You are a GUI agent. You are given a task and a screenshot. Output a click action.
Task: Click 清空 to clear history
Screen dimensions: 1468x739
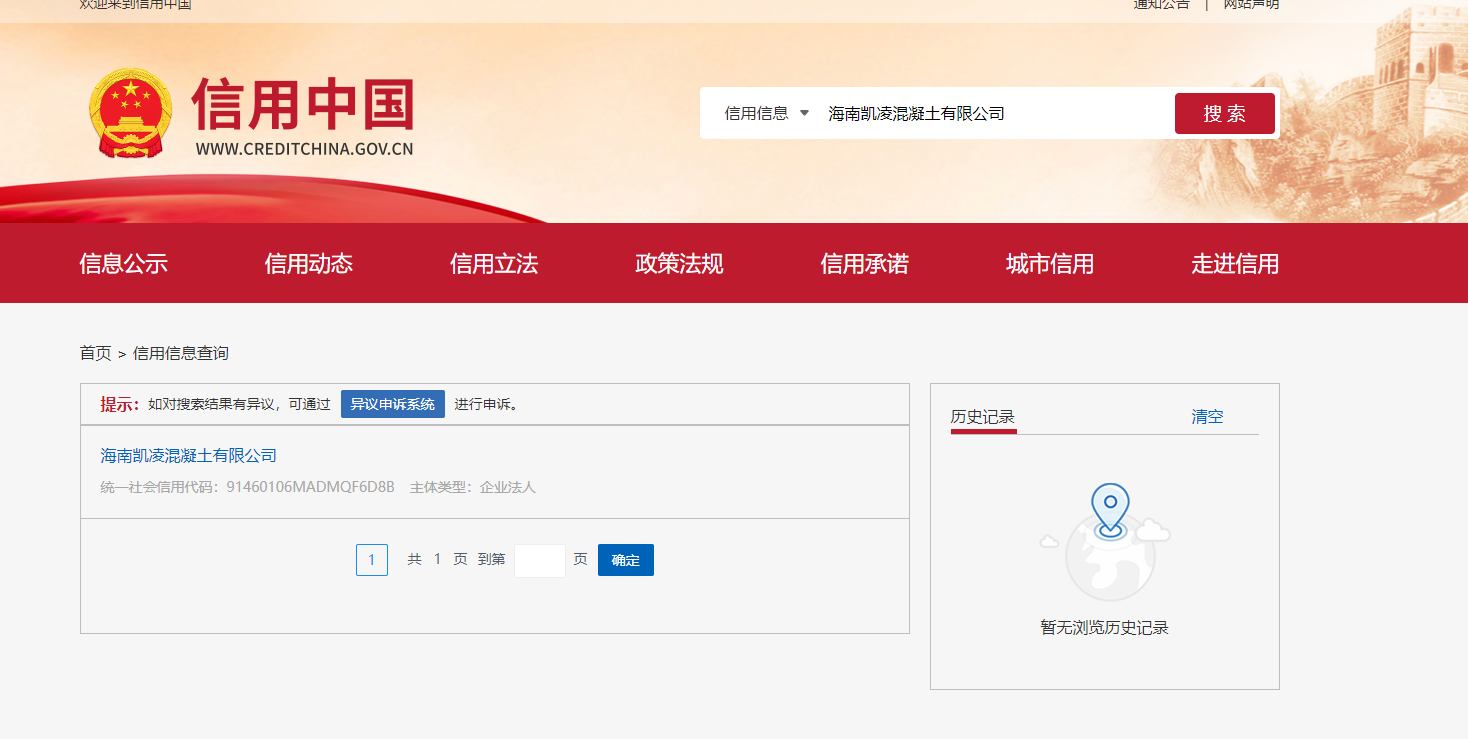coord(1207,417)
